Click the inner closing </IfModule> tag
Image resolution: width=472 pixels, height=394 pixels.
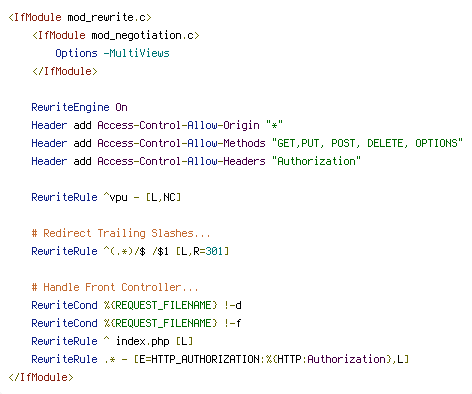tap(65, 71)
